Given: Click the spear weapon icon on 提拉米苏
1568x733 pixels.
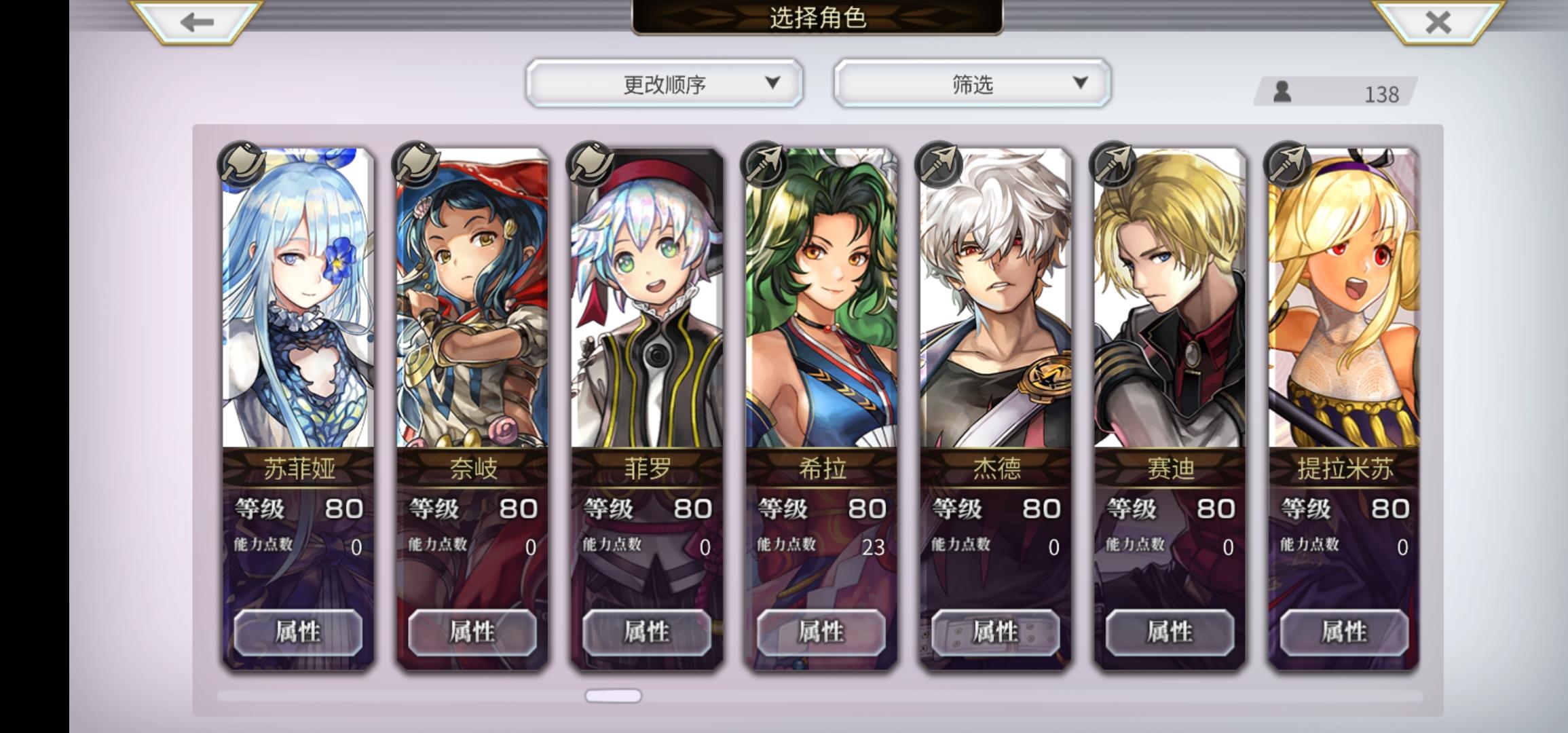Looking at the screenshot, I should 1288,165.
